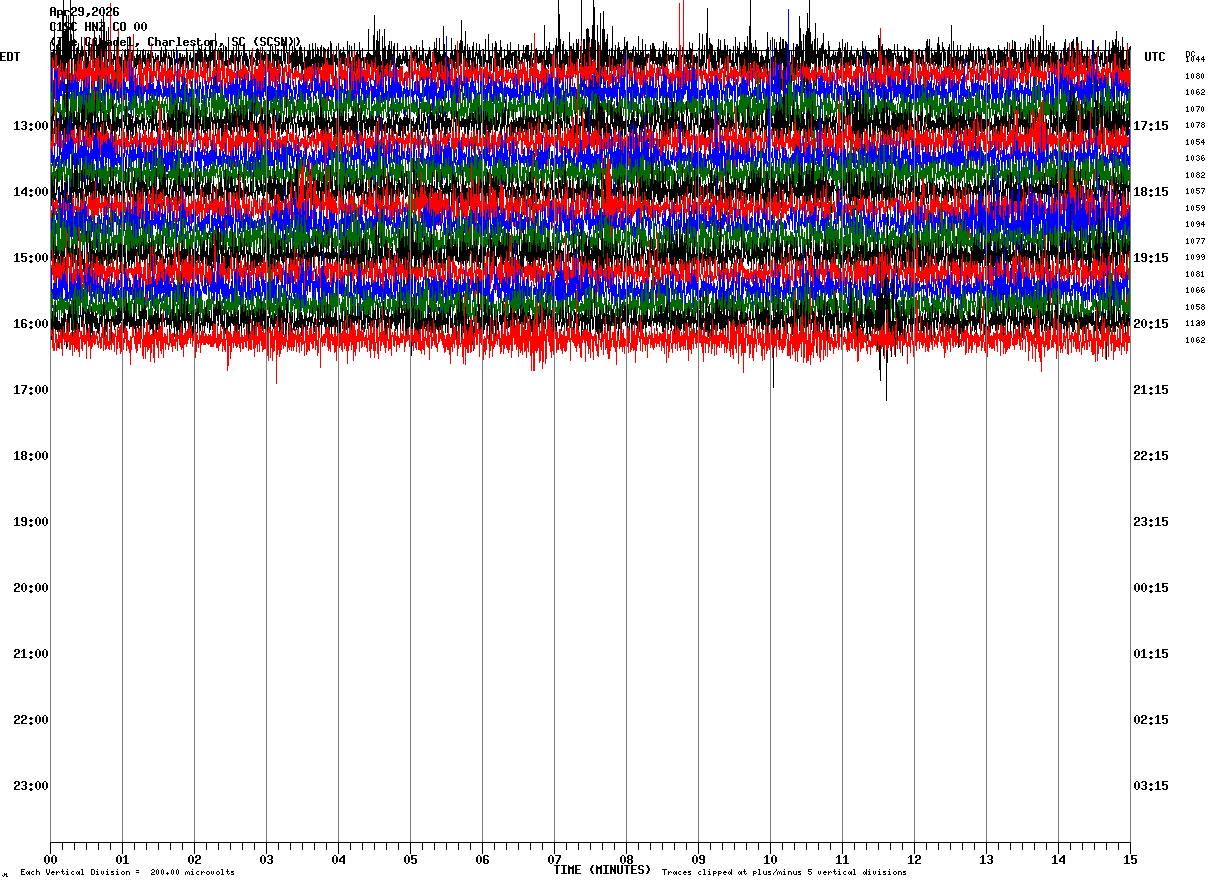The height and width of the screenshot is (886, 1210).
Task: Click minute axis tick label 12
Action: (914, 859)
